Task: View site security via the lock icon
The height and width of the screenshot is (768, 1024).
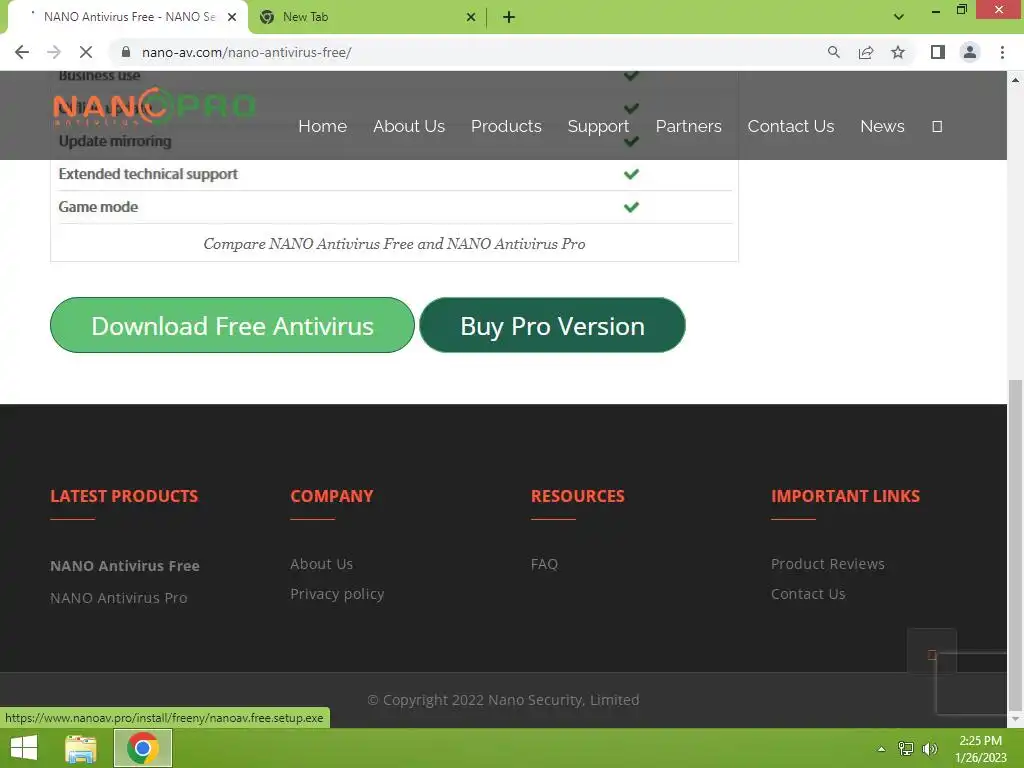Action: point(126,52)
